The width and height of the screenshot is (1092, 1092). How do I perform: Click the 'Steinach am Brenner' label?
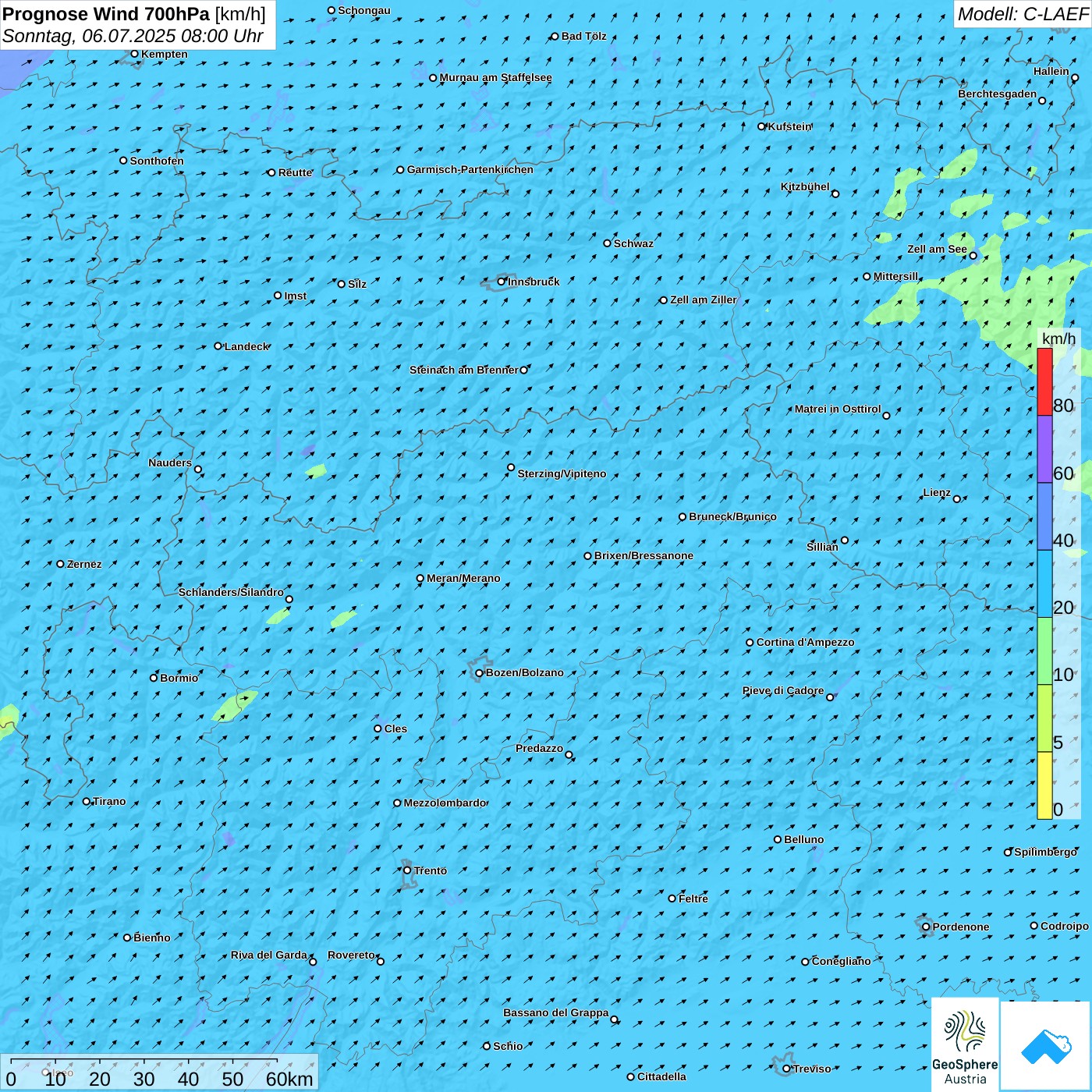click(x=464, y=370)
